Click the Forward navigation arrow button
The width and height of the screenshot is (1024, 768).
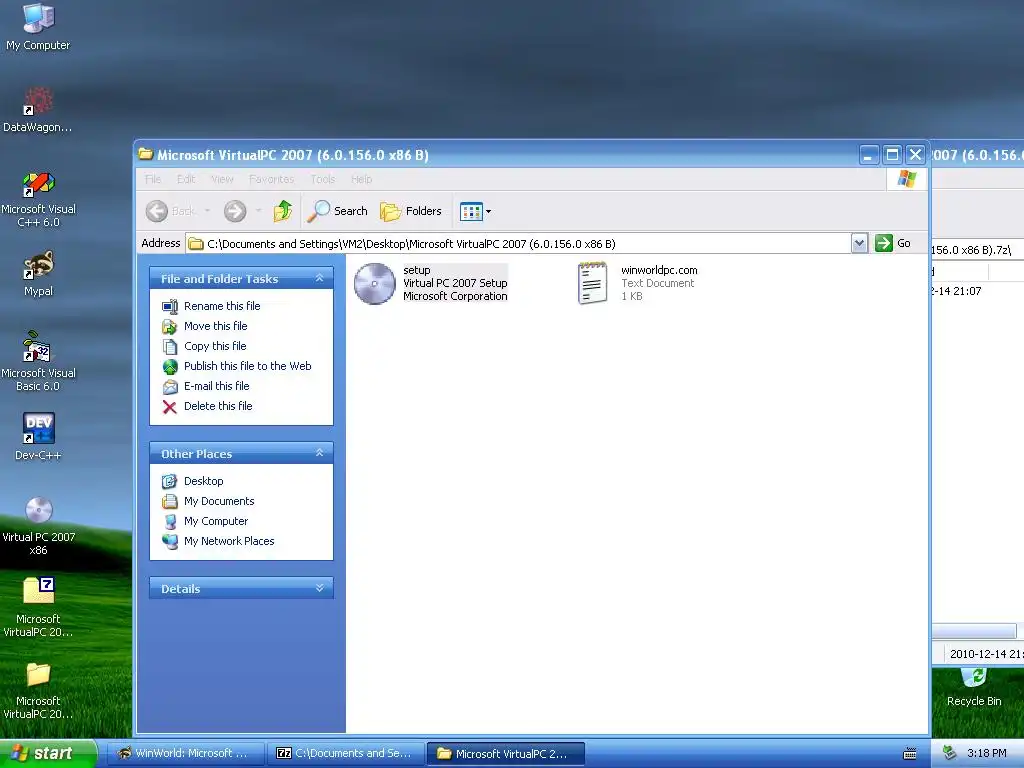pyautogui.click(x=235, y=211)
